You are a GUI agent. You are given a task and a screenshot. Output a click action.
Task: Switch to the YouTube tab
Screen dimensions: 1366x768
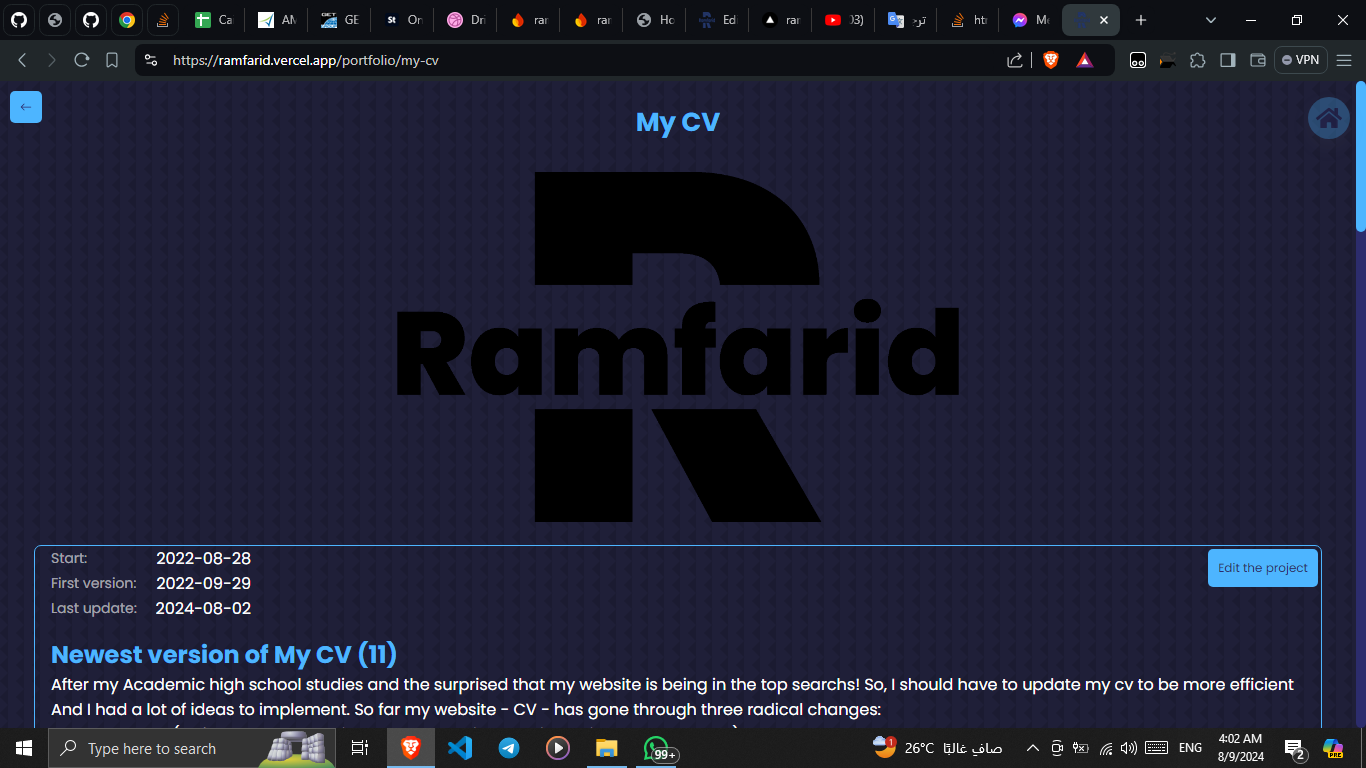point(843,20)
